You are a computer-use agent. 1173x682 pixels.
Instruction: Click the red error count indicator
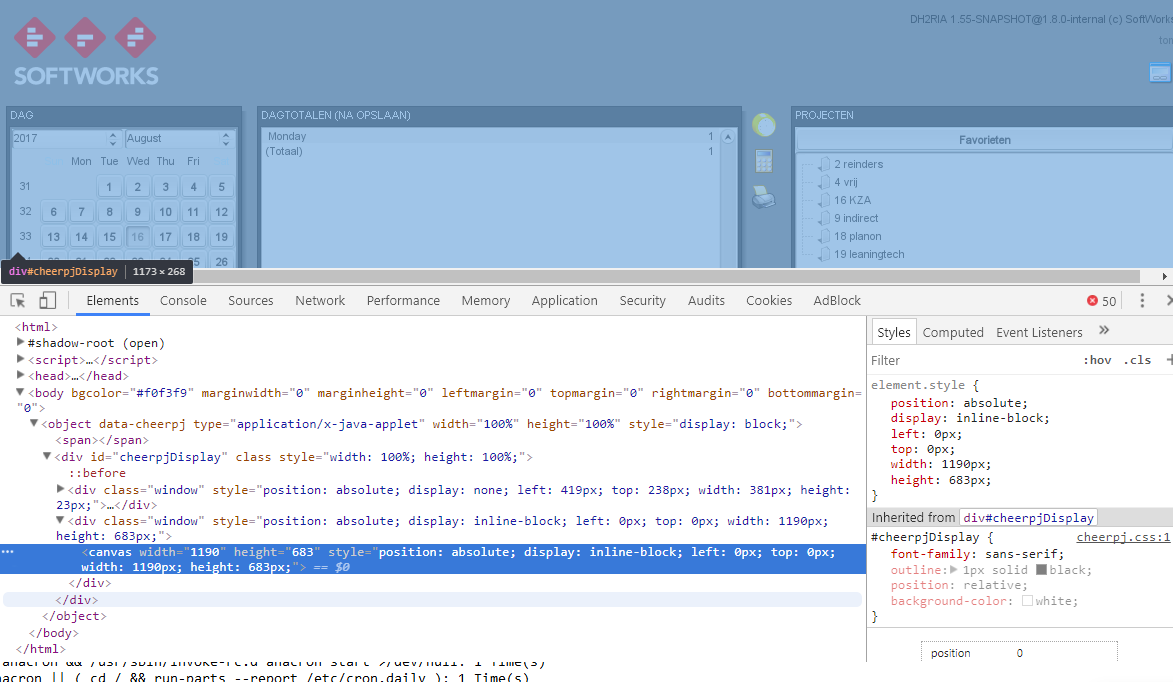[x=1101, y=301]
